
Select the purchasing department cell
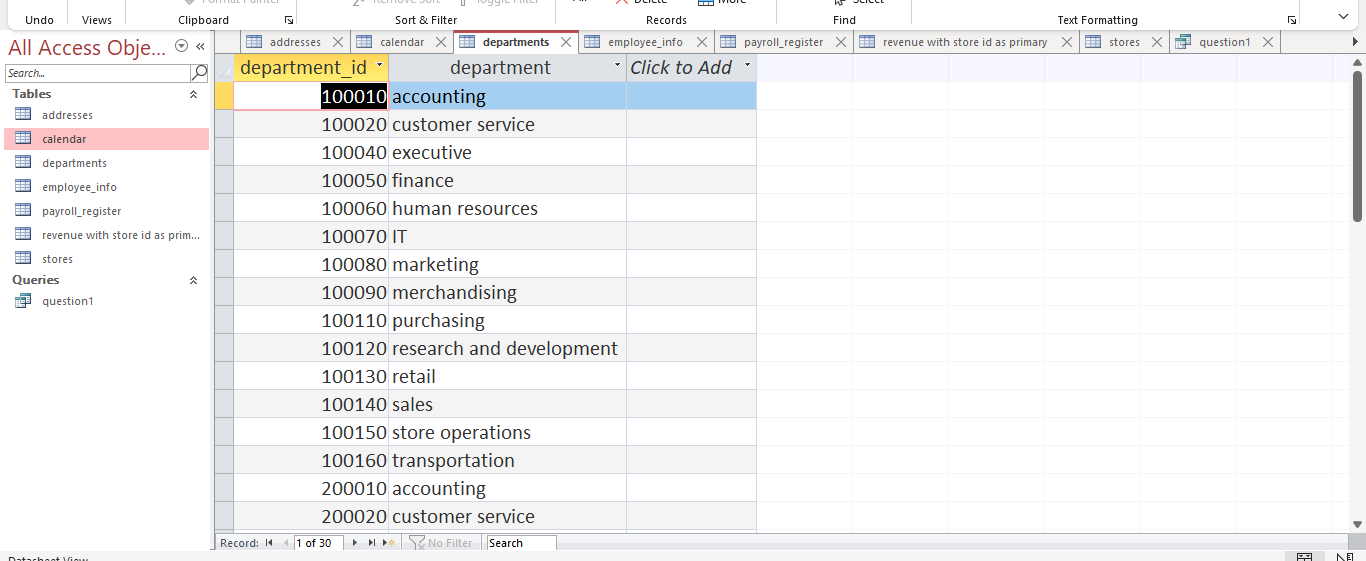[507, 321]
